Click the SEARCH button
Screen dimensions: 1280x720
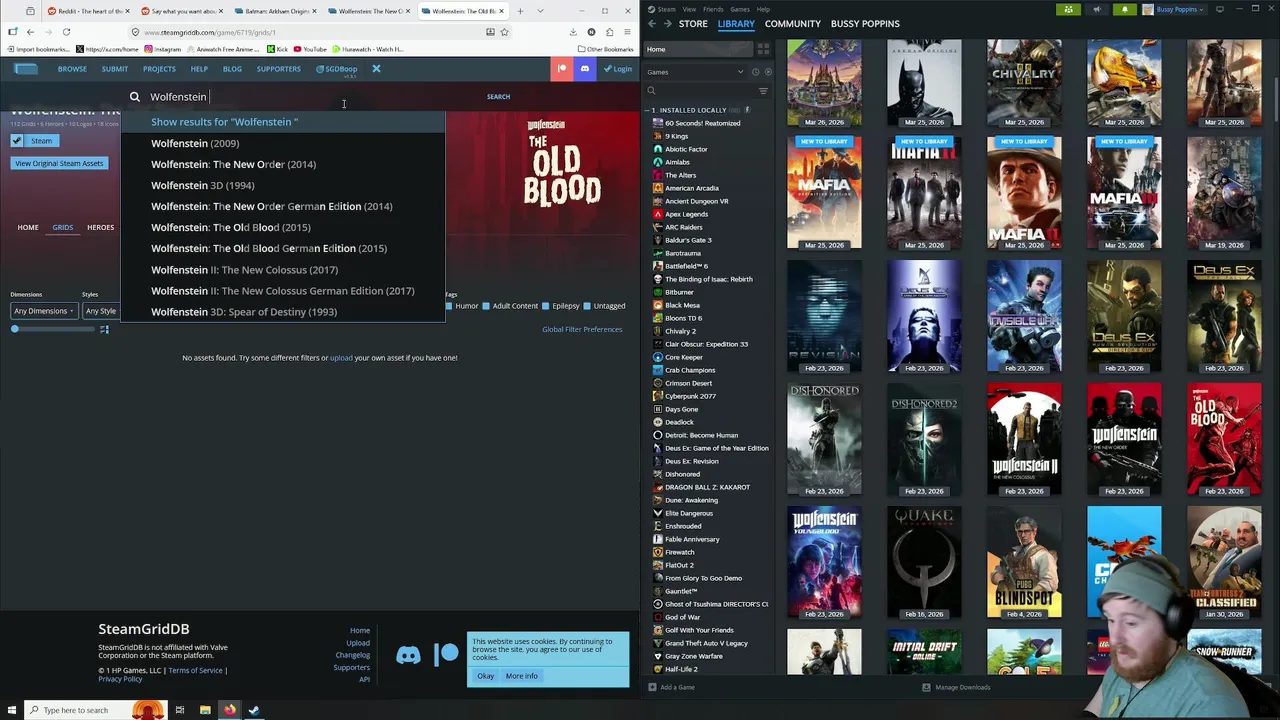point(498,97)
